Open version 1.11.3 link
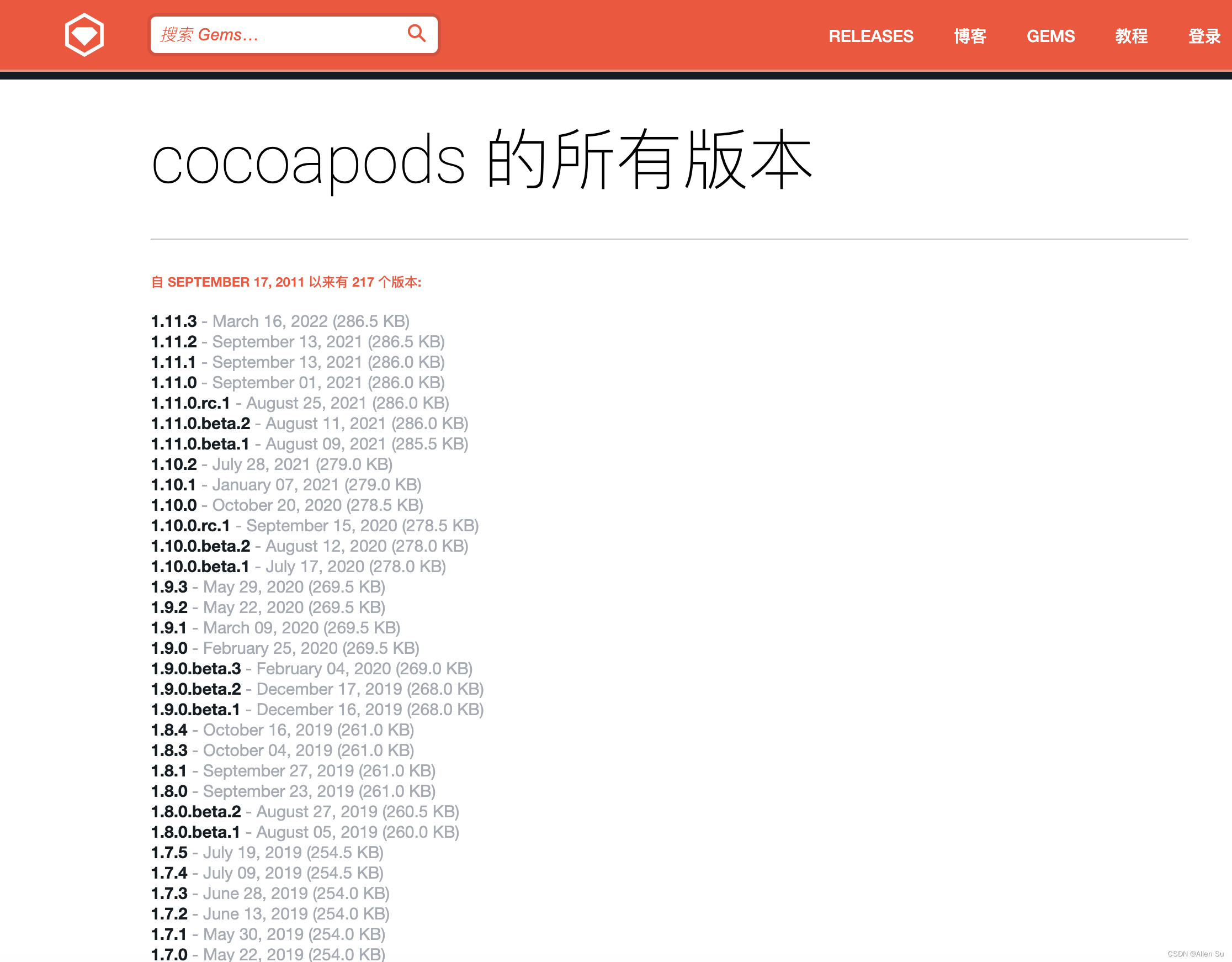Viewport: 1232px width, 962px height. click(x=174, y=321)
